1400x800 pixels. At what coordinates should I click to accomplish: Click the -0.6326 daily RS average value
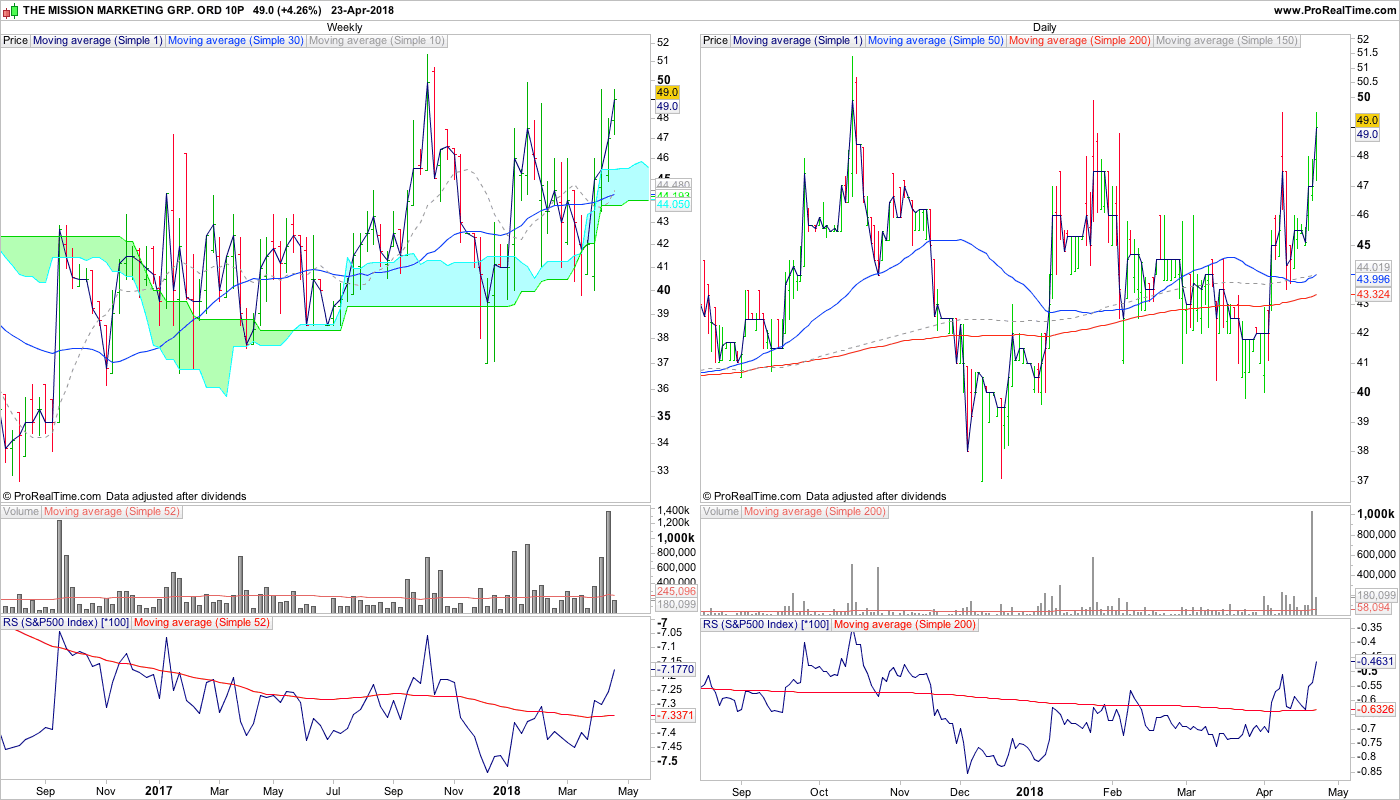click(1374, 709)
